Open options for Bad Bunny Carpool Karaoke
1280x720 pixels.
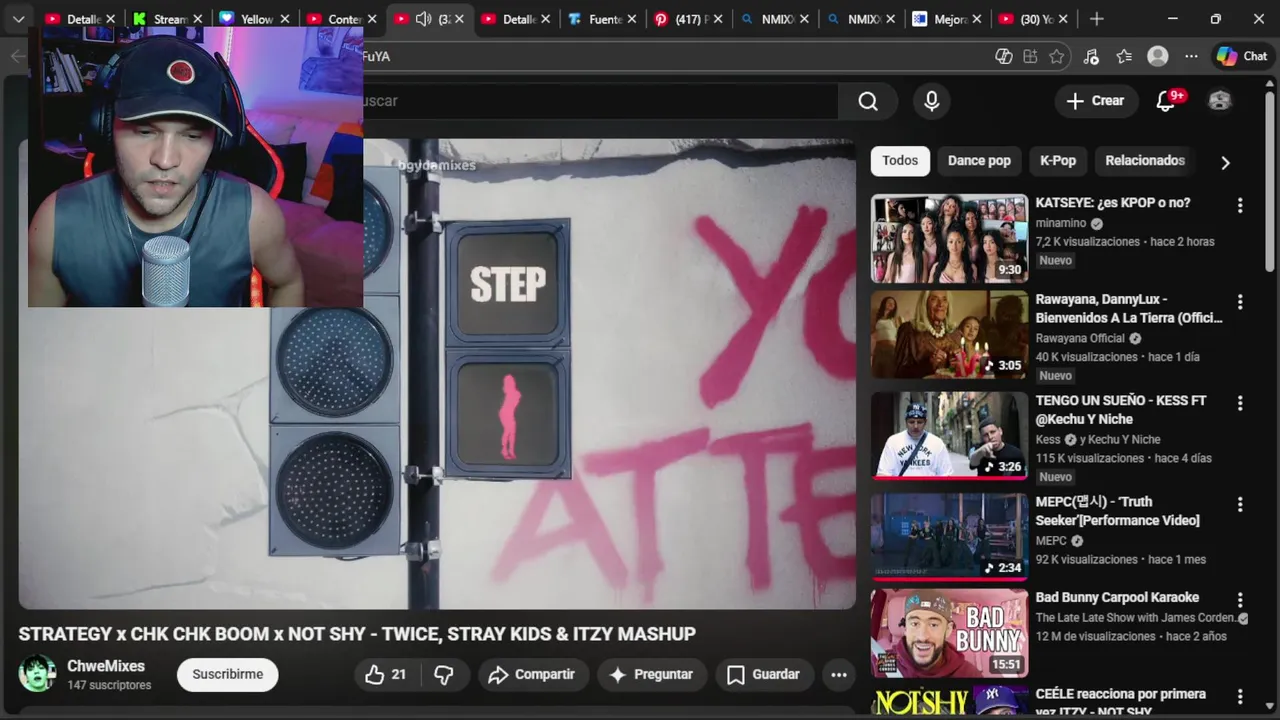(1240, 600)
